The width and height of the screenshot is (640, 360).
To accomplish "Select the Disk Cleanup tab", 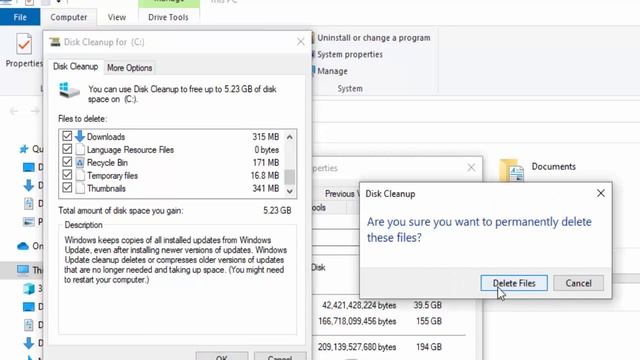I will pyautogui.click(x=76, y=67).
